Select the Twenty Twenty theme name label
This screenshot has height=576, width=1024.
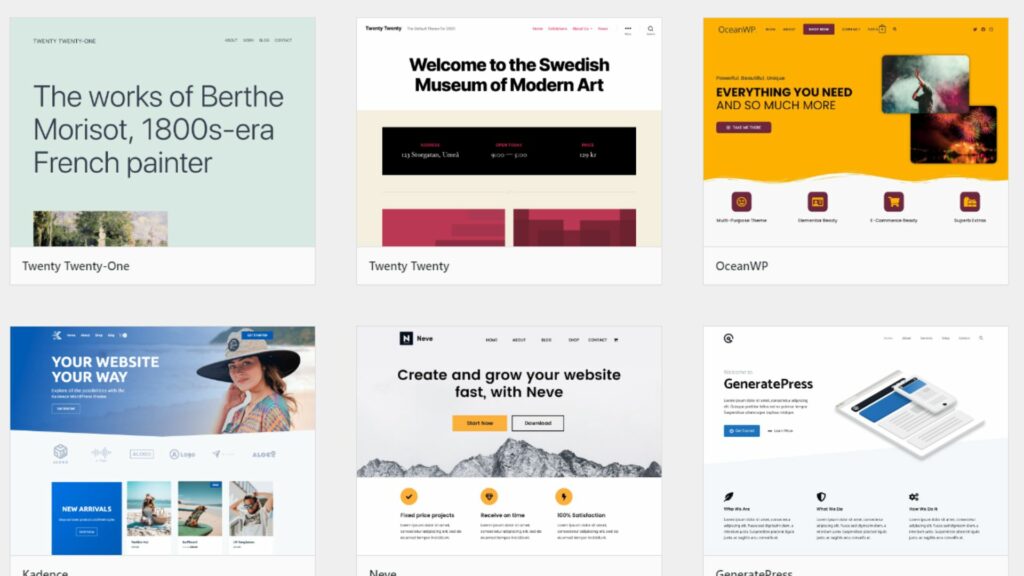click(409, 266)
